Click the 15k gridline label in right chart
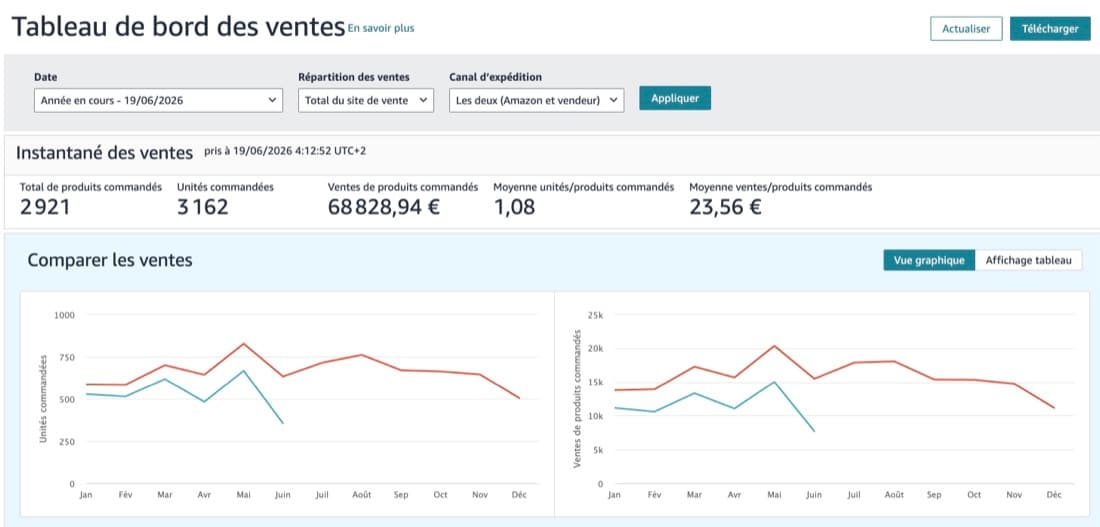The image size is (1100, 527). (x=596, y=382)
